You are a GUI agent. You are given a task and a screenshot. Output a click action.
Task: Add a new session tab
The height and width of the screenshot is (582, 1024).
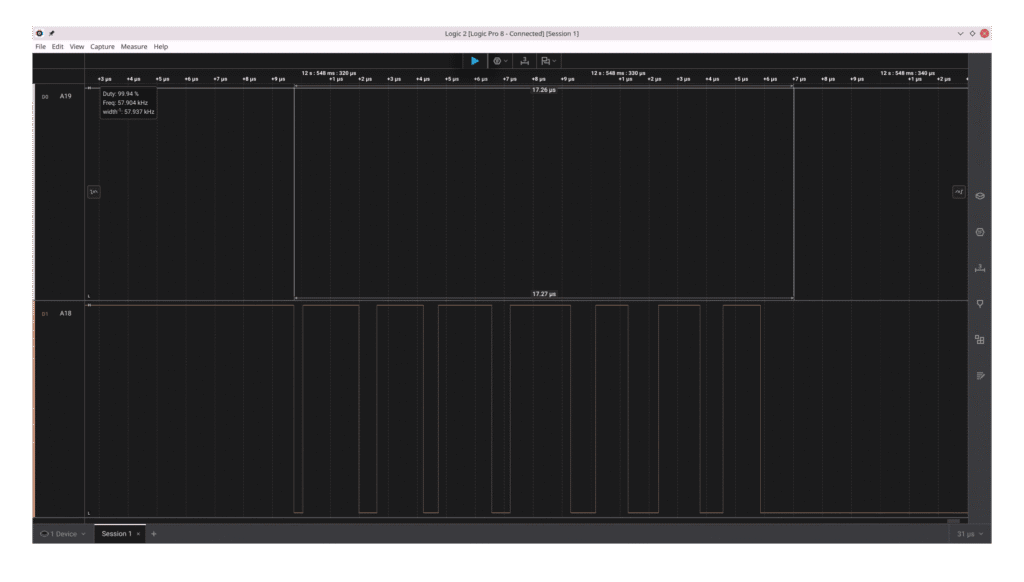pyautogui.click(x=153, y=534)
